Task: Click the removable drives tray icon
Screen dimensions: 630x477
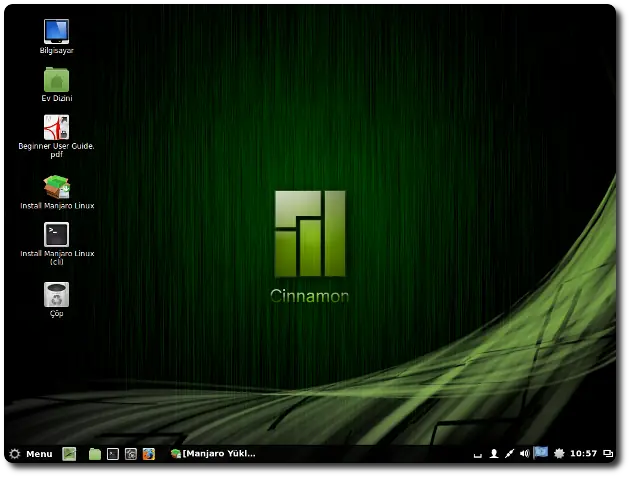Action: [x=478, y=454]
